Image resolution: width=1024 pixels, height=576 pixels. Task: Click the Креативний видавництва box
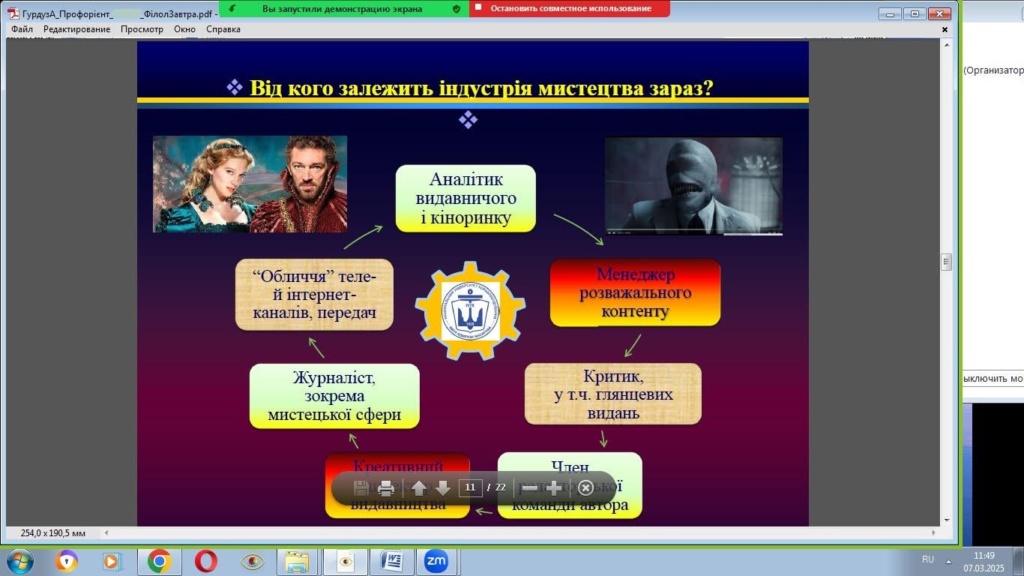click(x=397, y=485)
